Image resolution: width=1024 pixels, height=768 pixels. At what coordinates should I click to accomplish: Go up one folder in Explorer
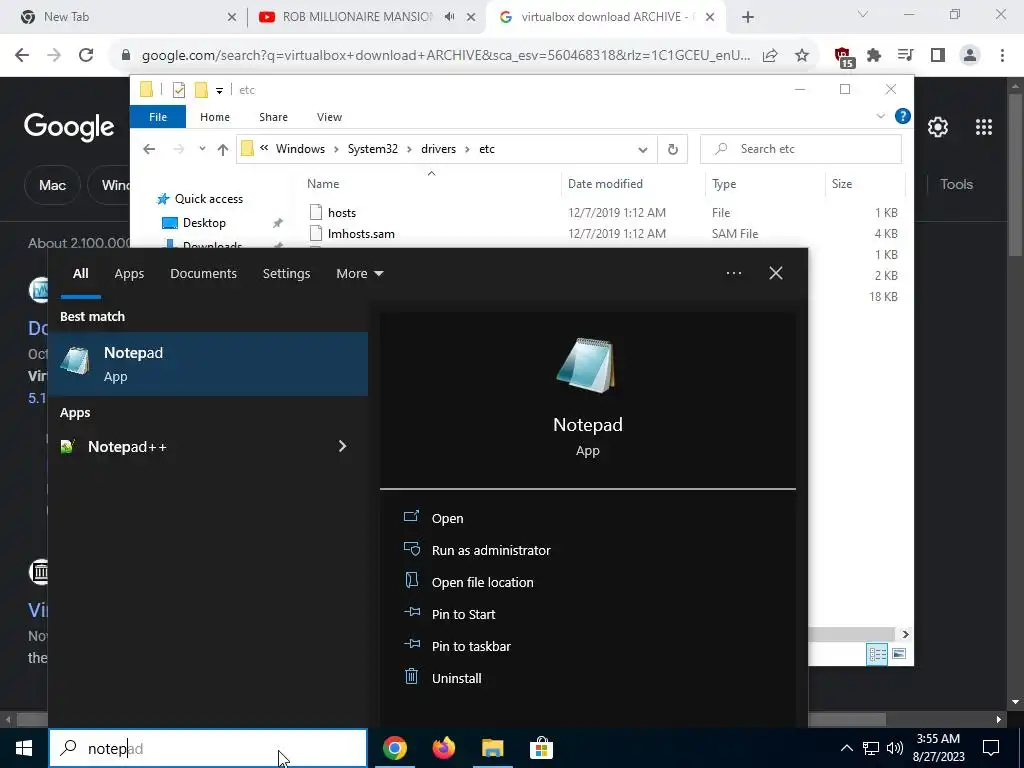[x=223, y=149]
